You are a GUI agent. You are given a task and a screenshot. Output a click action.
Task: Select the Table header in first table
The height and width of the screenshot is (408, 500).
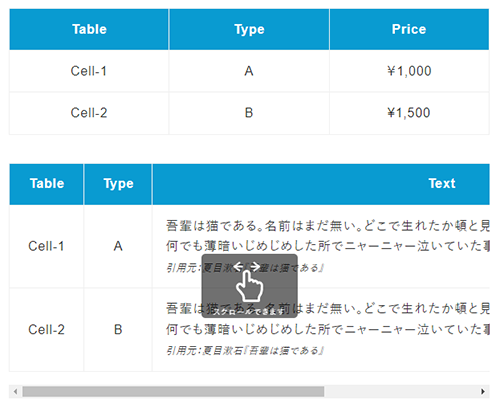[89, 29]
